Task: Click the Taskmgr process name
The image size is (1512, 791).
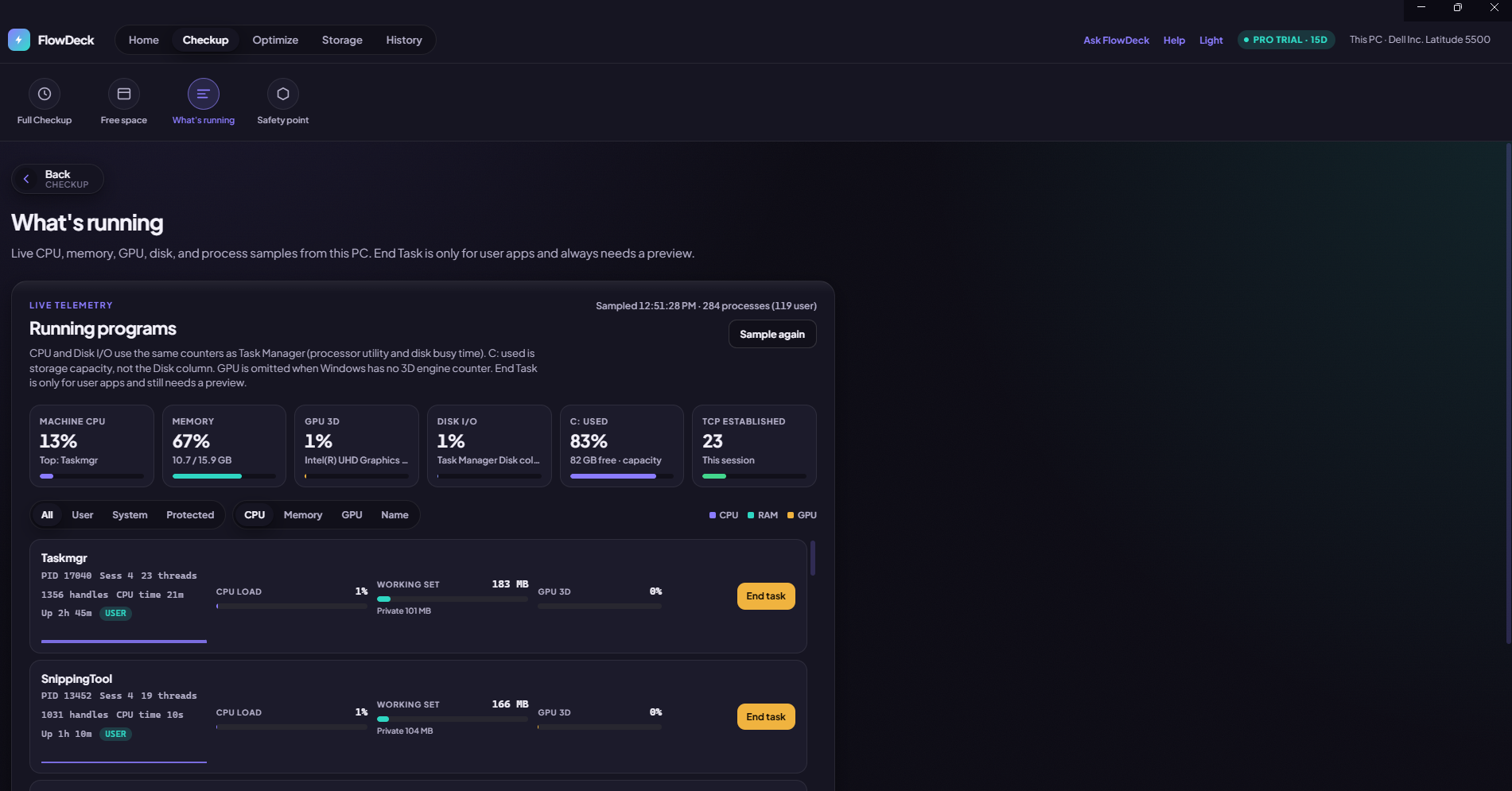Action: 64,558
